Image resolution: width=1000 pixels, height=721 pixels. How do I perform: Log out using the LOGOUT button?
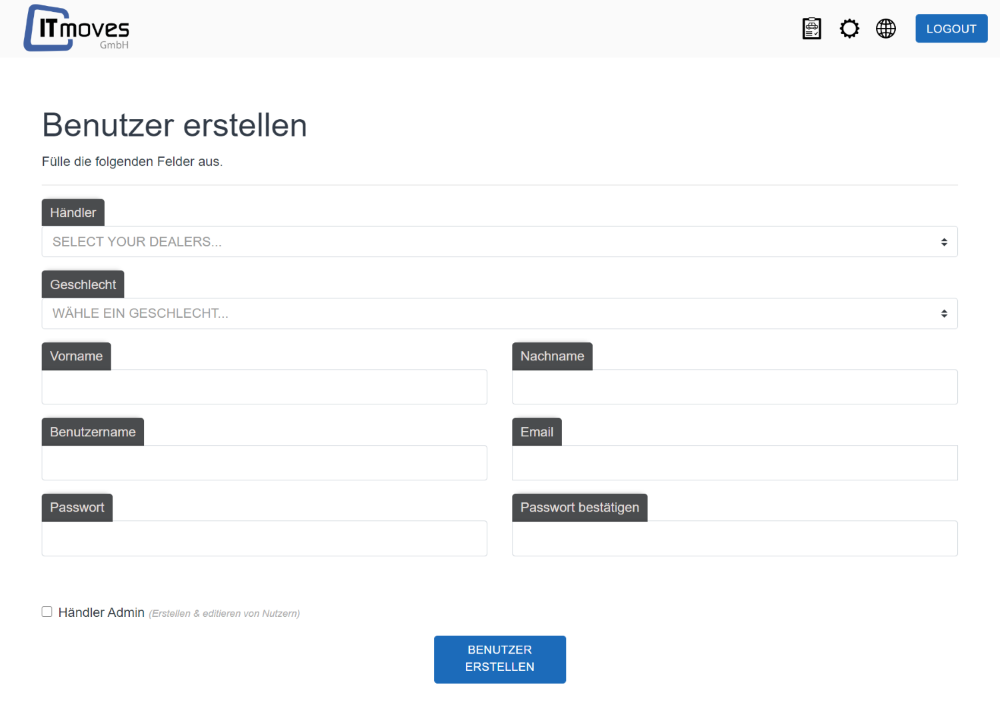click(951, 29)
